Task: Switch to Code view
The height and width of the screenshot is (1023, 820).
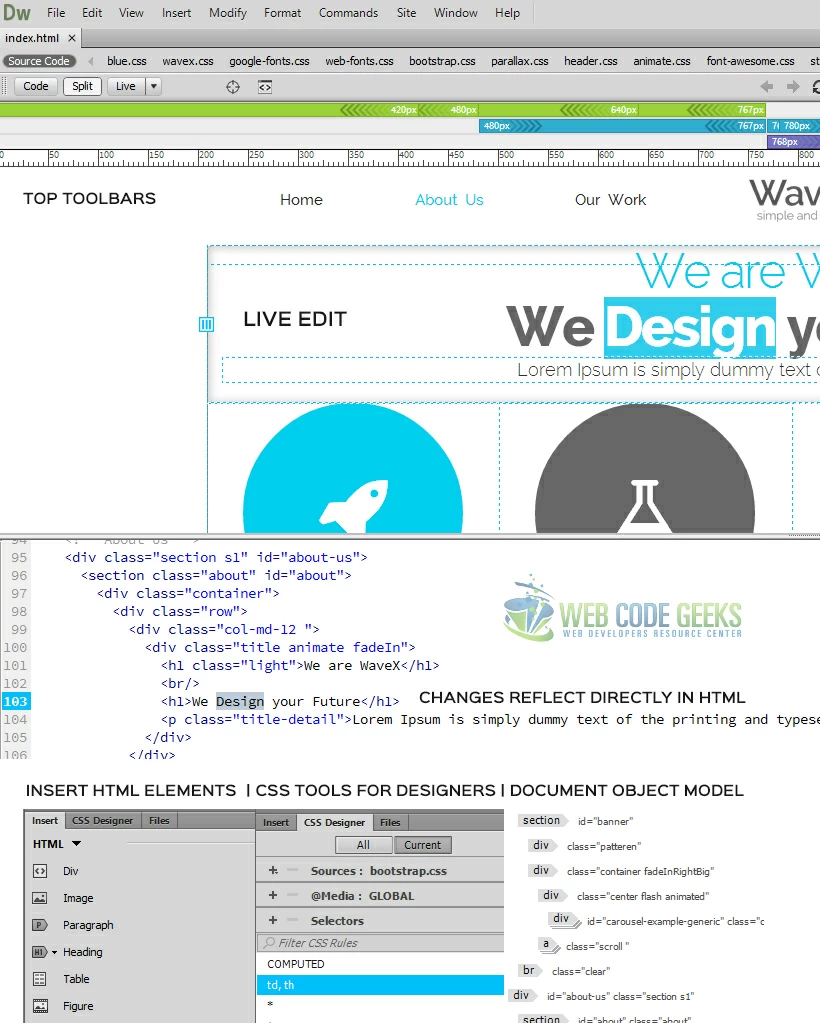Action: pyautogui.click(x=36, y=86)
